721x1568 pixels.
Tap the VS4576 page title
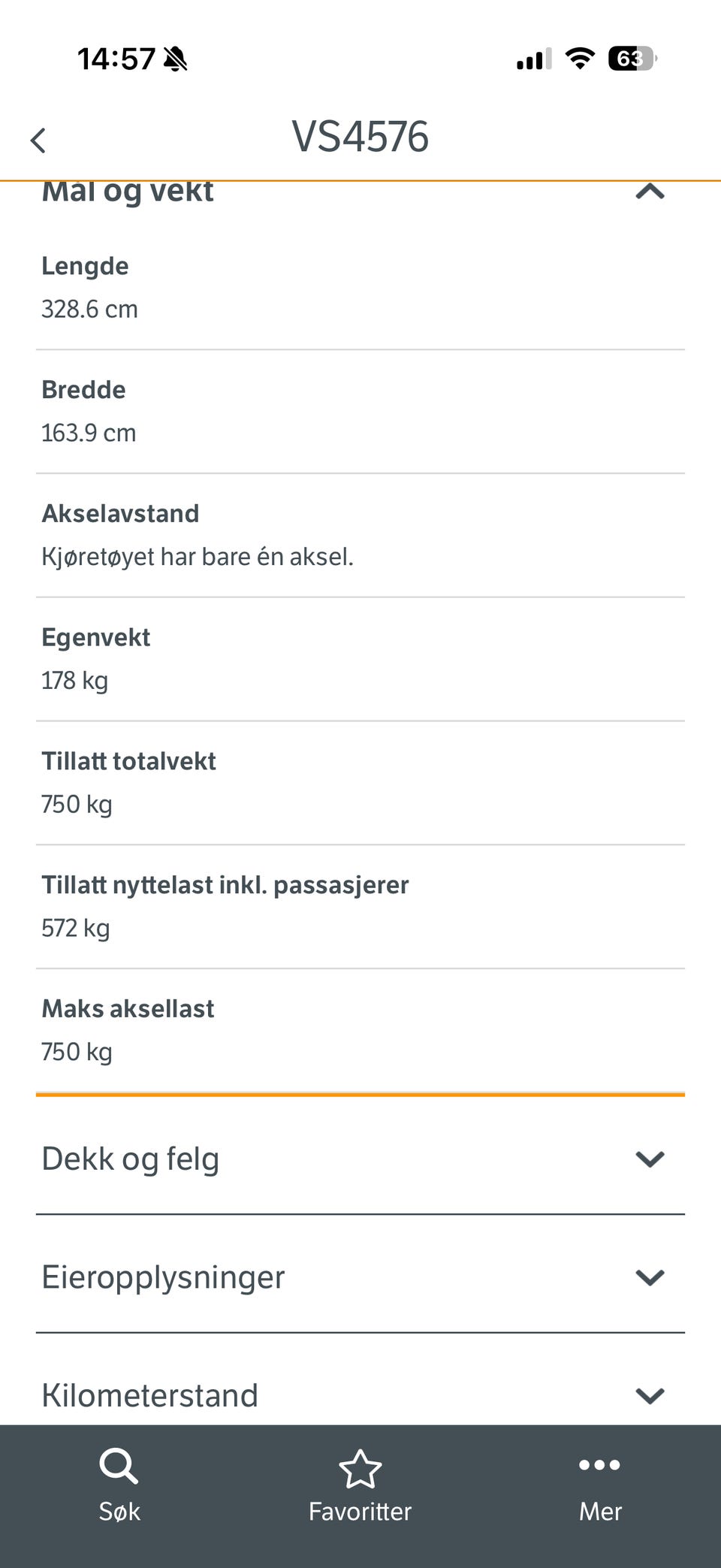click(360, 137)
